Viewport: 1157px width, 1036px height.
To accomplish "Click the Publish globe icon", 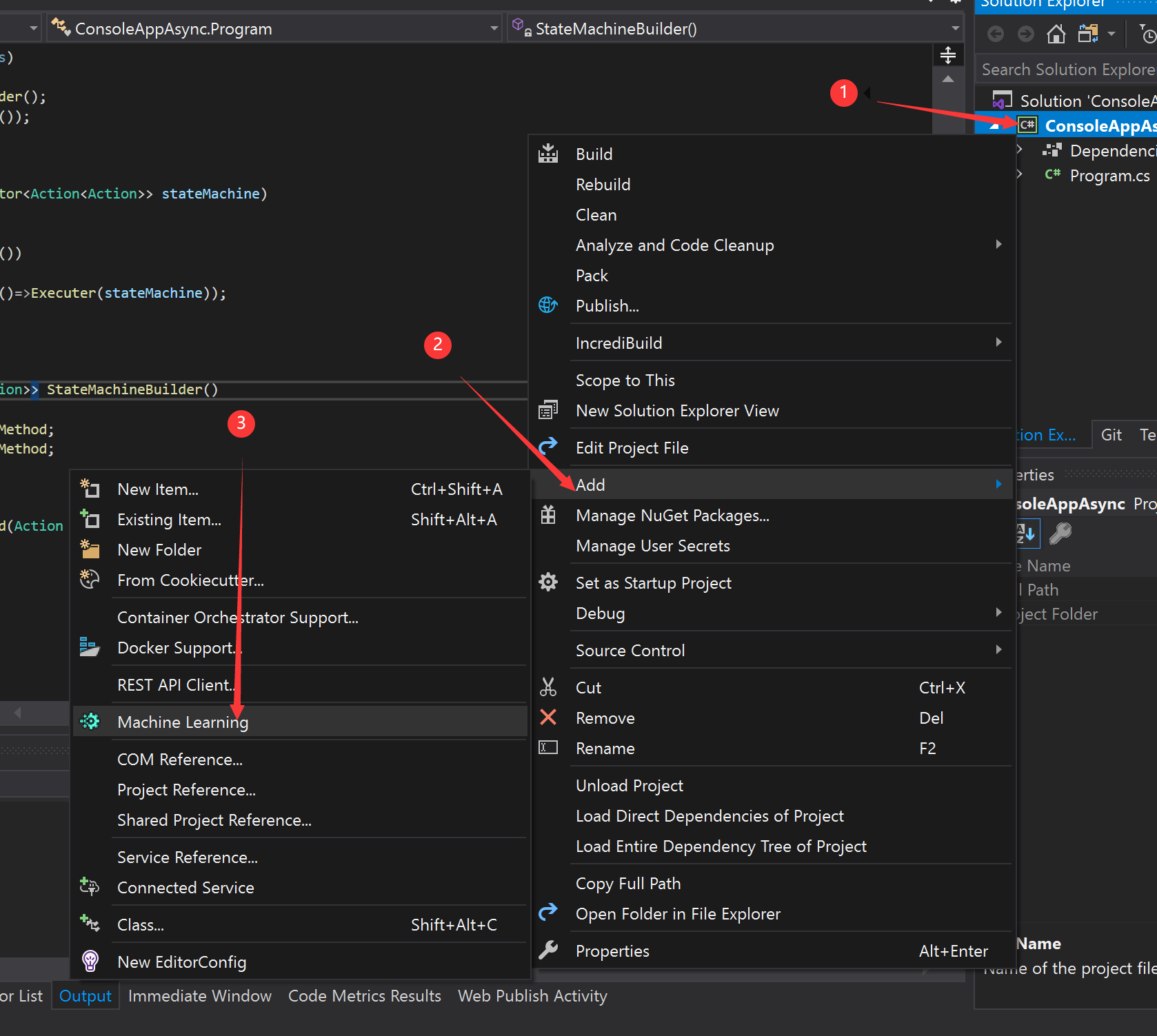I will 548,305.
